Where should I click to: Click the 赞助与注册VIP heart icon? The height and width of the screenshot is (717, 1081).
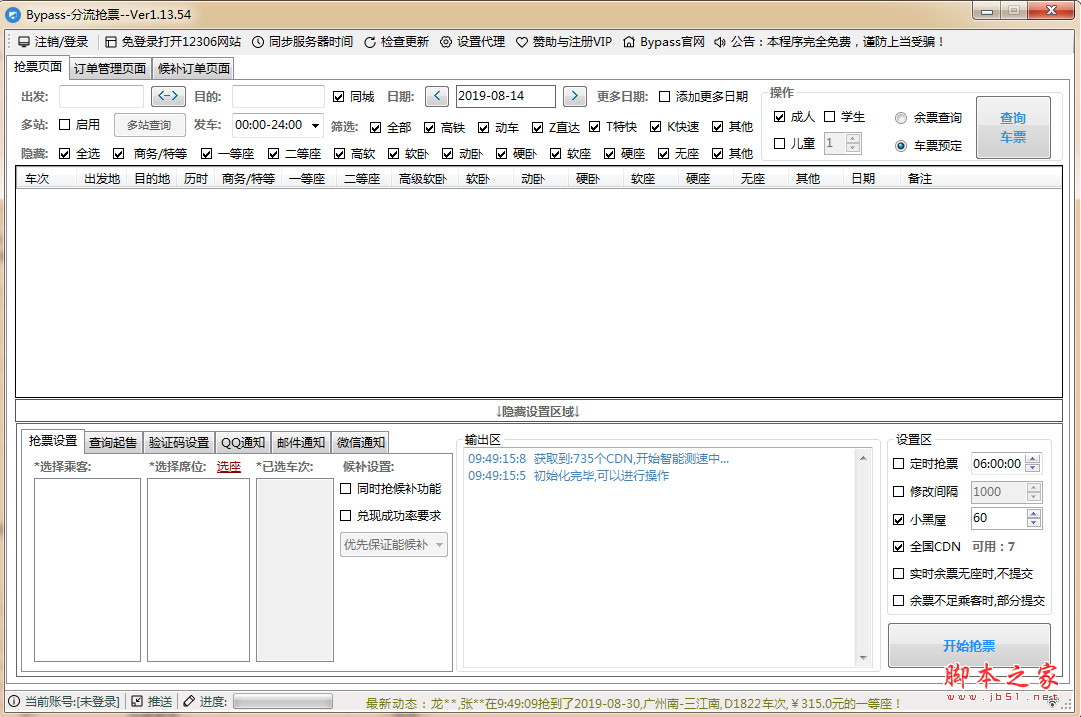522,42
